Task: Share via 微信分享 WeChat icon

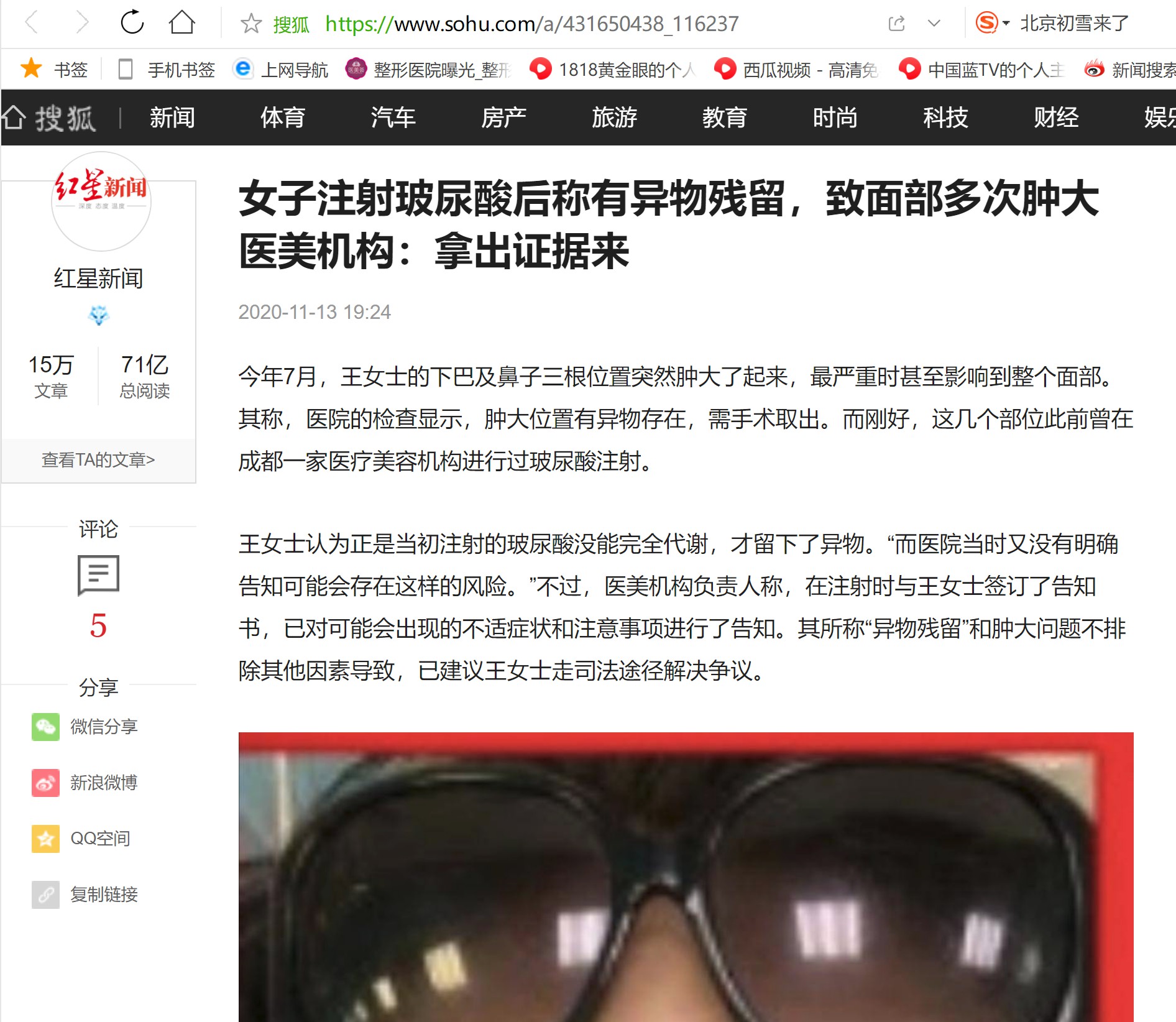Action: (x=45, y=727)
